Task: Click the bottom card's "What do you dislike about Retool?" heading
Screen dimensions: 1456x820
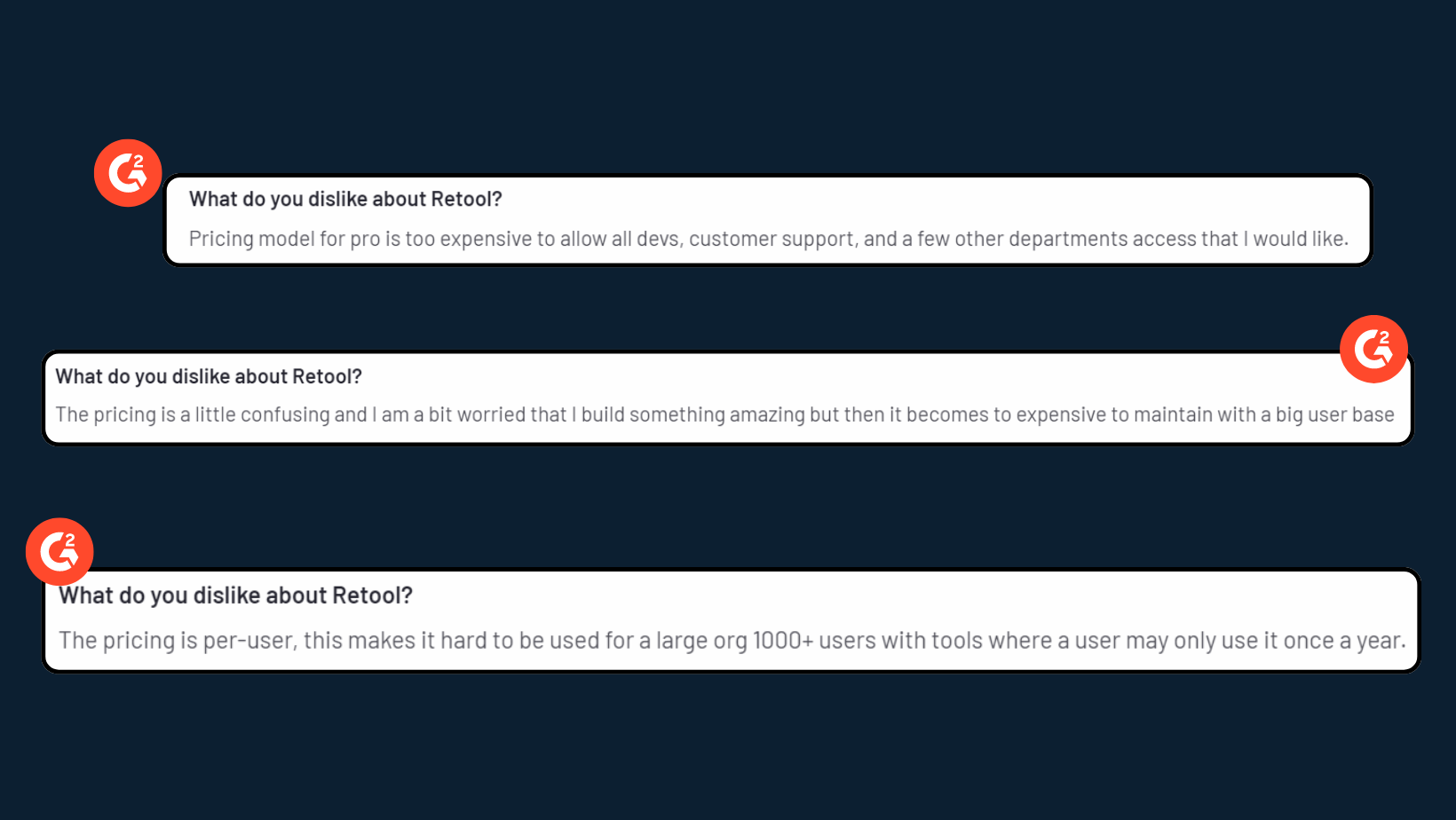Action: (x=235, y=595)
